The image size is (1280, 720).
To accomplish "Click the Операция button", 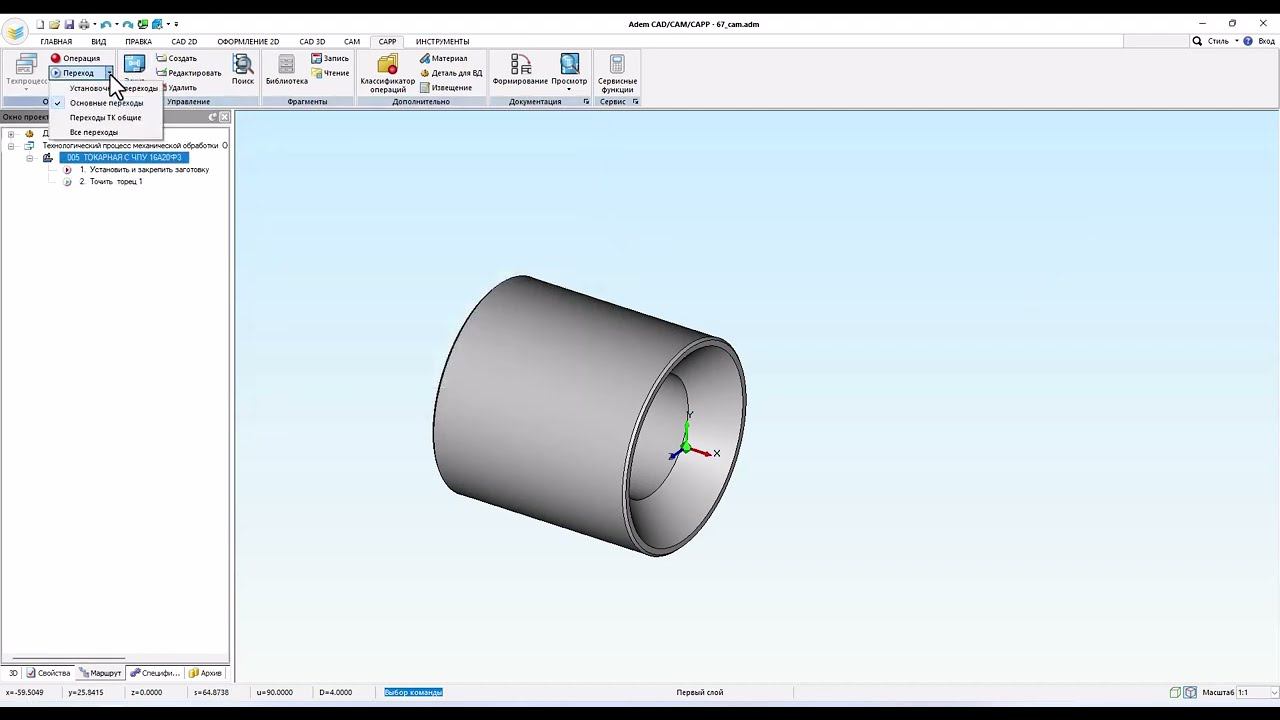I will click(x=76, y=58).
